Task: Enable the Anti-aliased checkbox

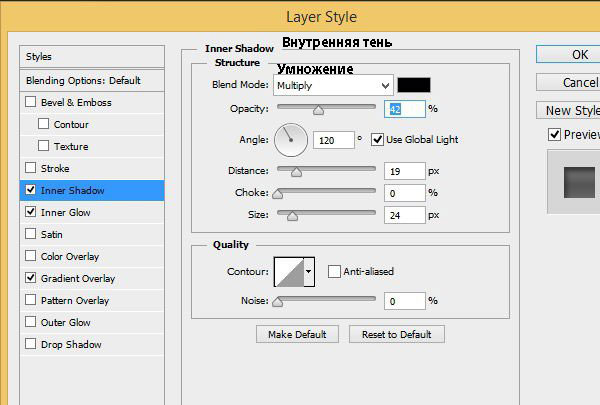Action: (x=334, y=271)
